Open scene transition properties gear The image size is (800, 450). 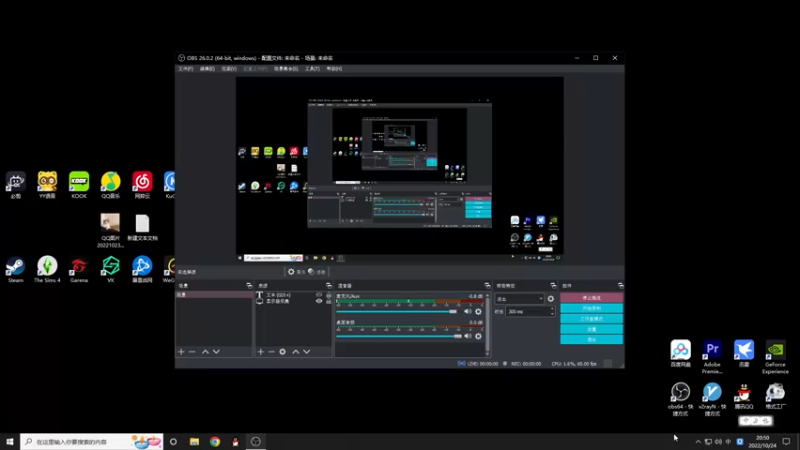point(551,298)
